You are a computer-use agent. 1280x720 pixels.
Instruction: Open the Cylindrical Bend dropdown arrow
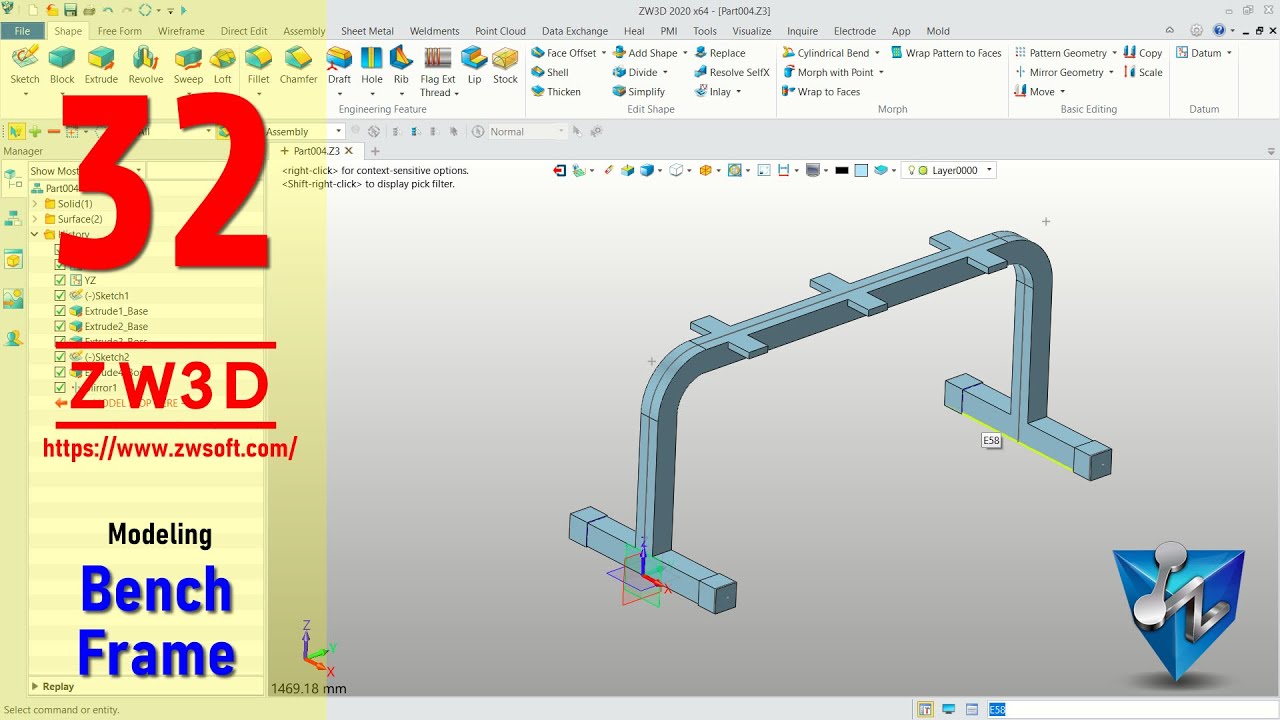point(877,53)
